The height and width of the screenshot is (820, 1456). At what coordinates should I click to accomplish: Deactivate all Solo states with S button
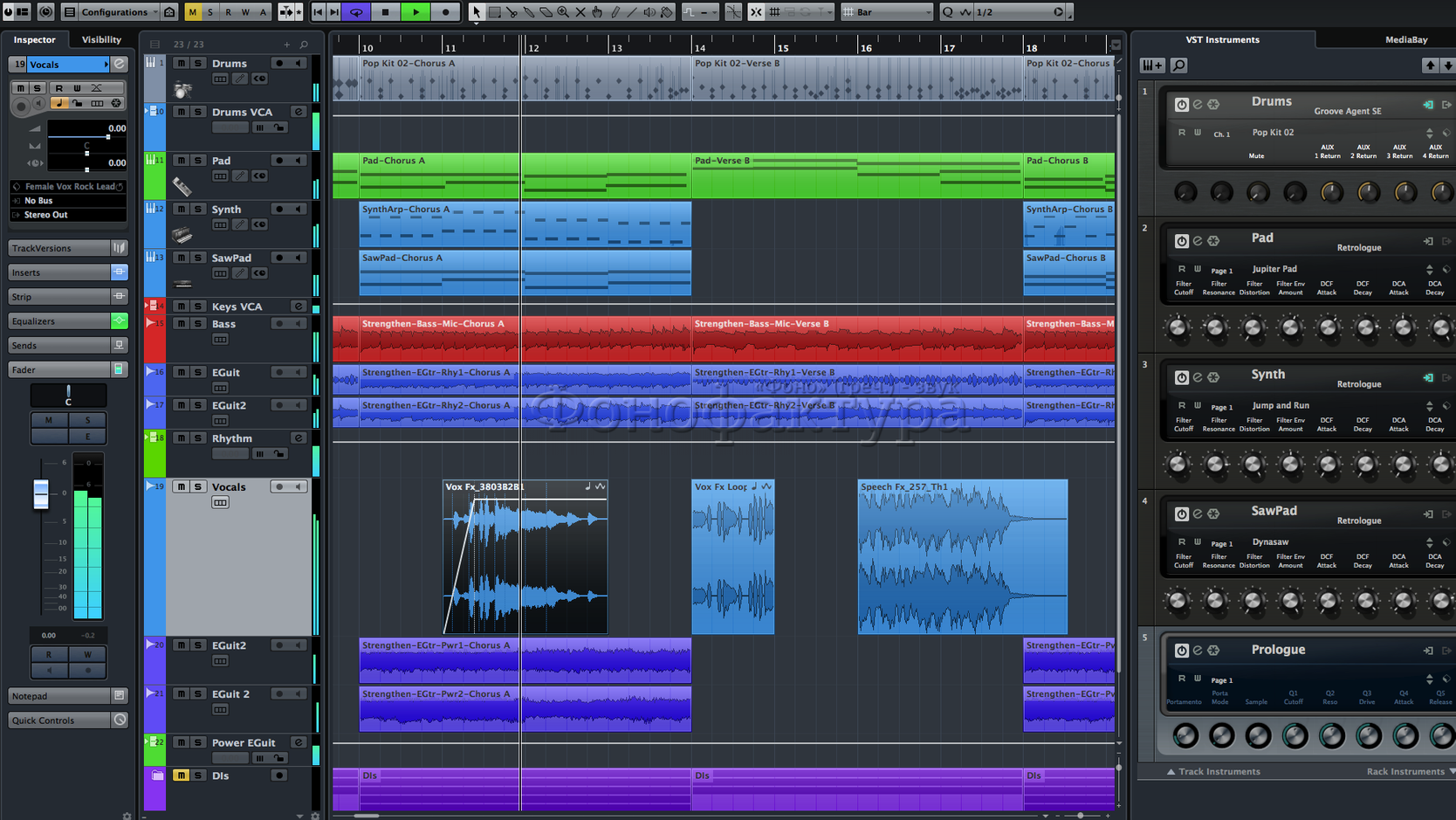point(210,12)
